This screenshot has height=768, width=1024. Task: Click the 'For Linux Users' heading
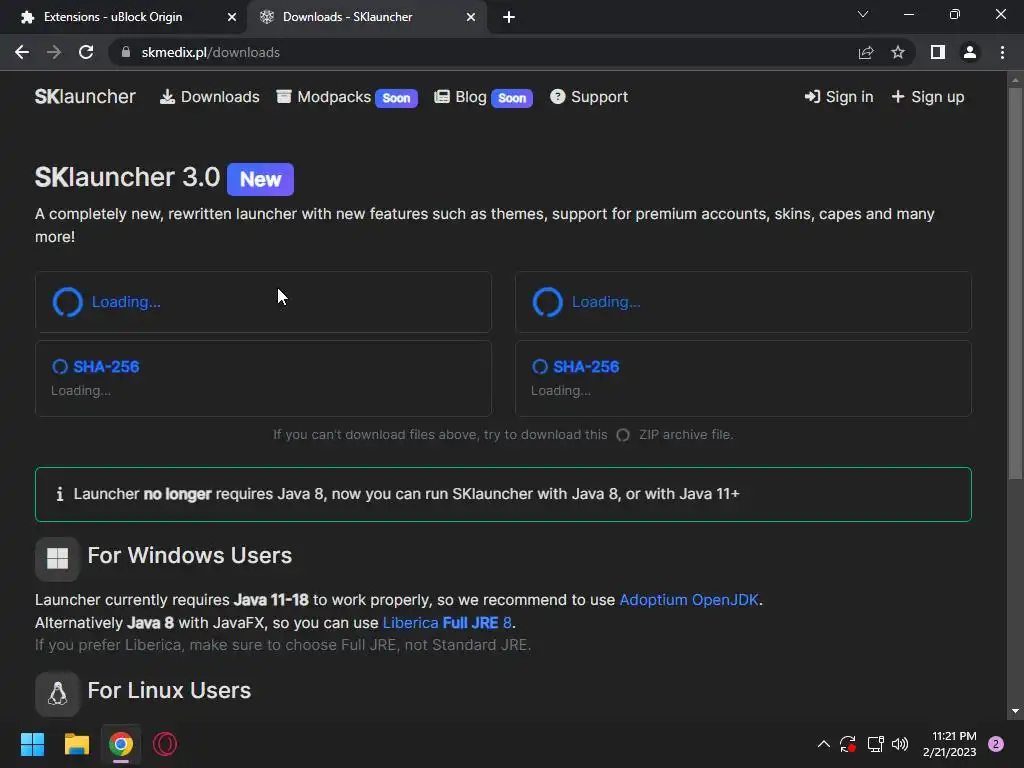pyautogui.click(x=169, y=690)
